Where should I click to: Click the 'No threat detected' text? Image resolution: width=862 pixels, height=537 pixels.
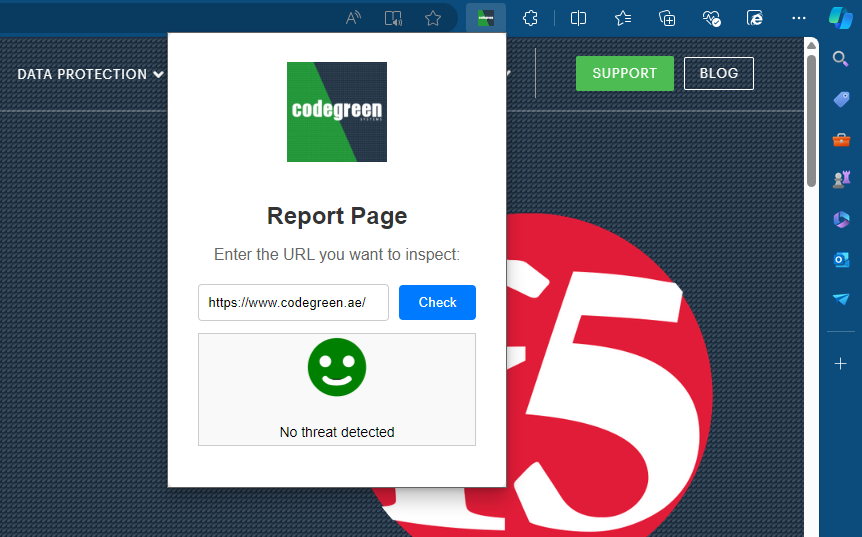click(x=337, y=432)
